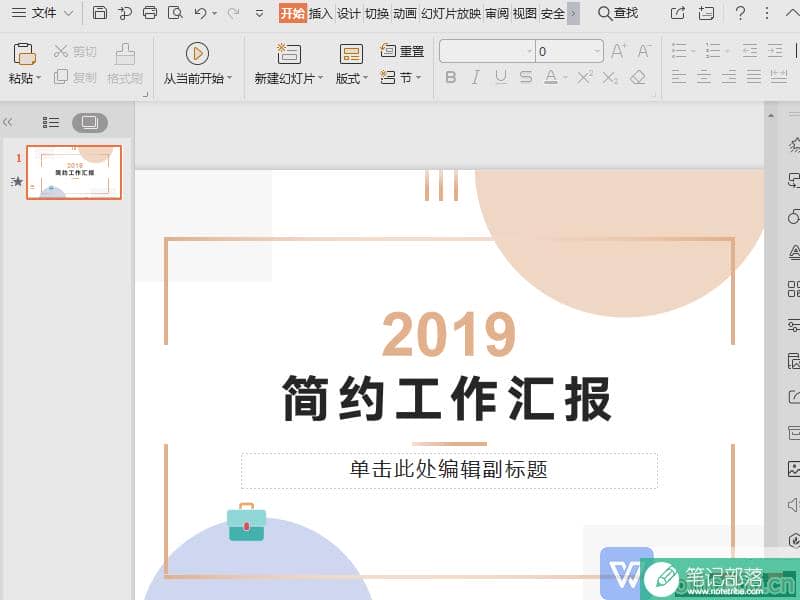Viewport: 800px width, 600px height.
Task: Click the 查找 search button
Action: pos(618,13)
